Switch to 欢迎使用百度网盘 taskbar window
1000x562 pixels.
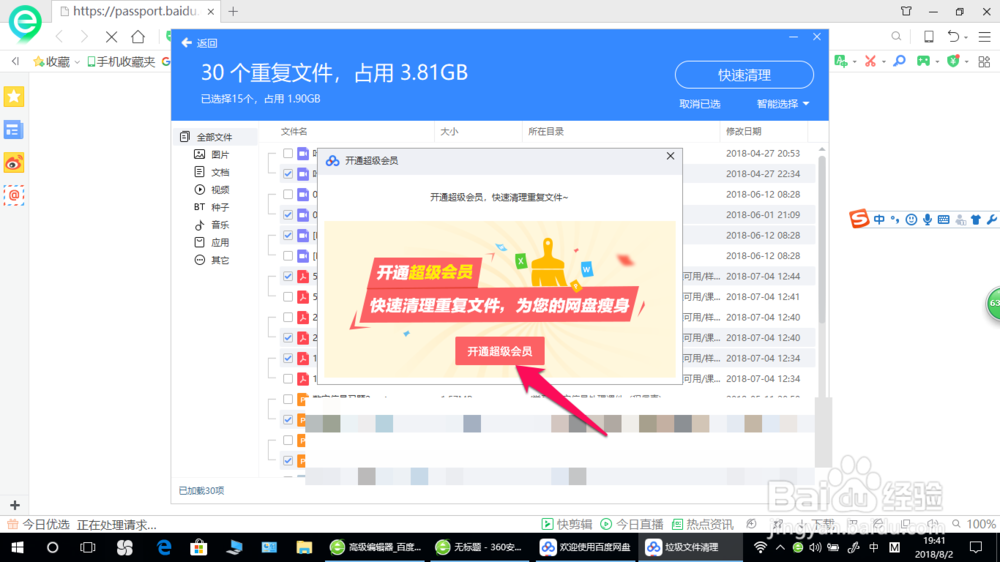pos(585,547)
